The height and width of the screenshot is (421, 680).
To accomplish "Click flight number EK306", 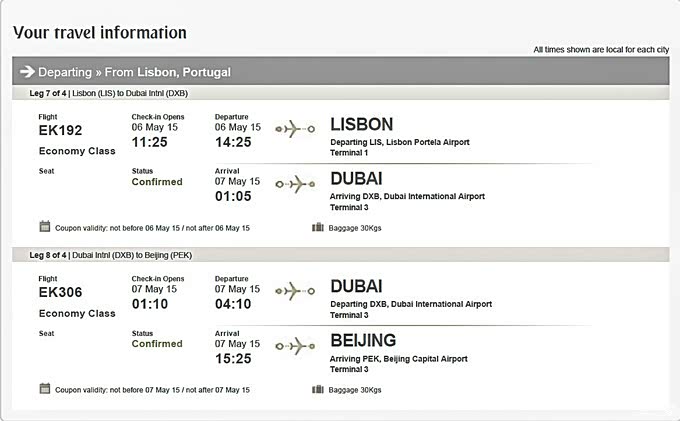I will (x=60, y=293).
